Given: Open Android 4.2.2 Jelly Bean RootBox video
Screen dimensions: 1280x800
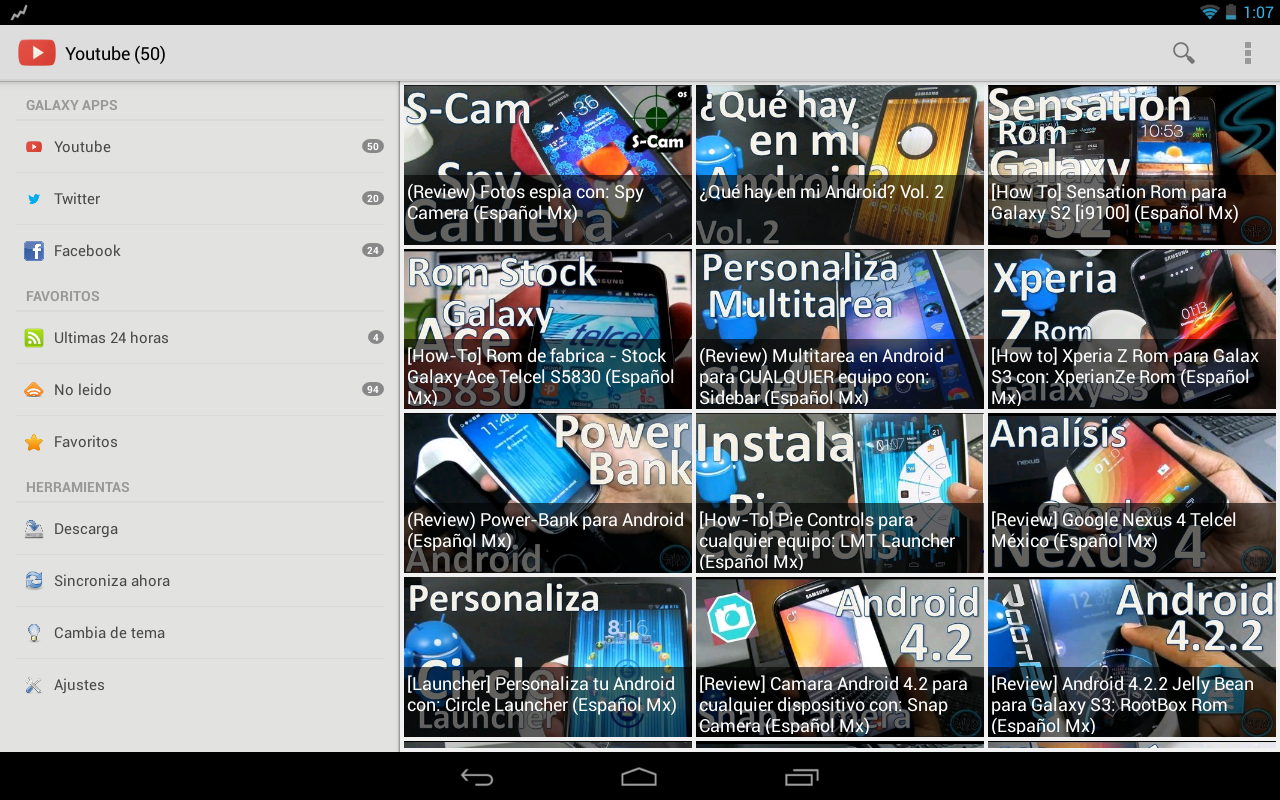Looking at the screenshot, I should pos(1132,657).
